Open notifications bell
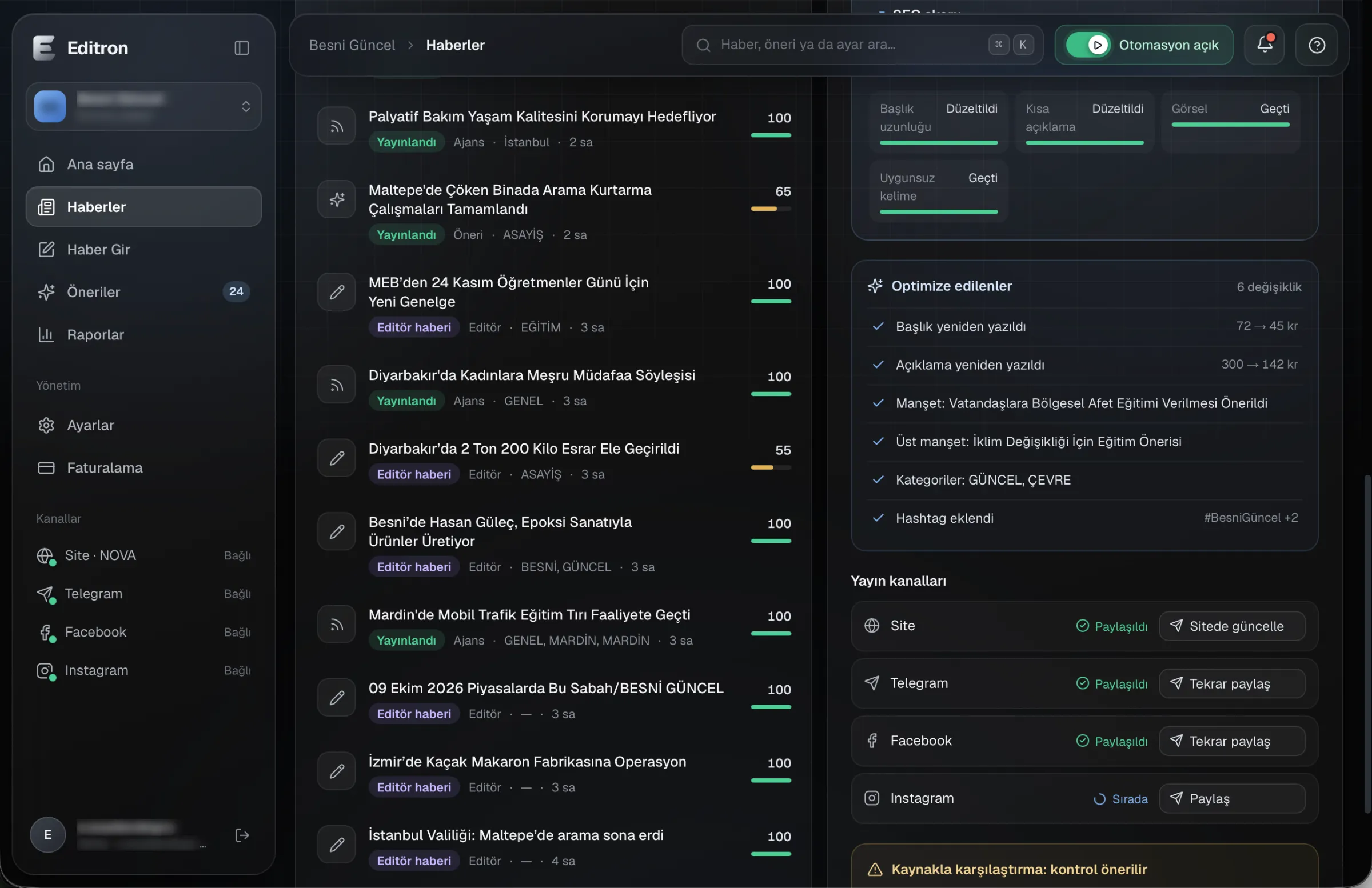Image resolution: width=1372 pixels, height=888 pixels. pyautogui.click(x=1264, y=45)
